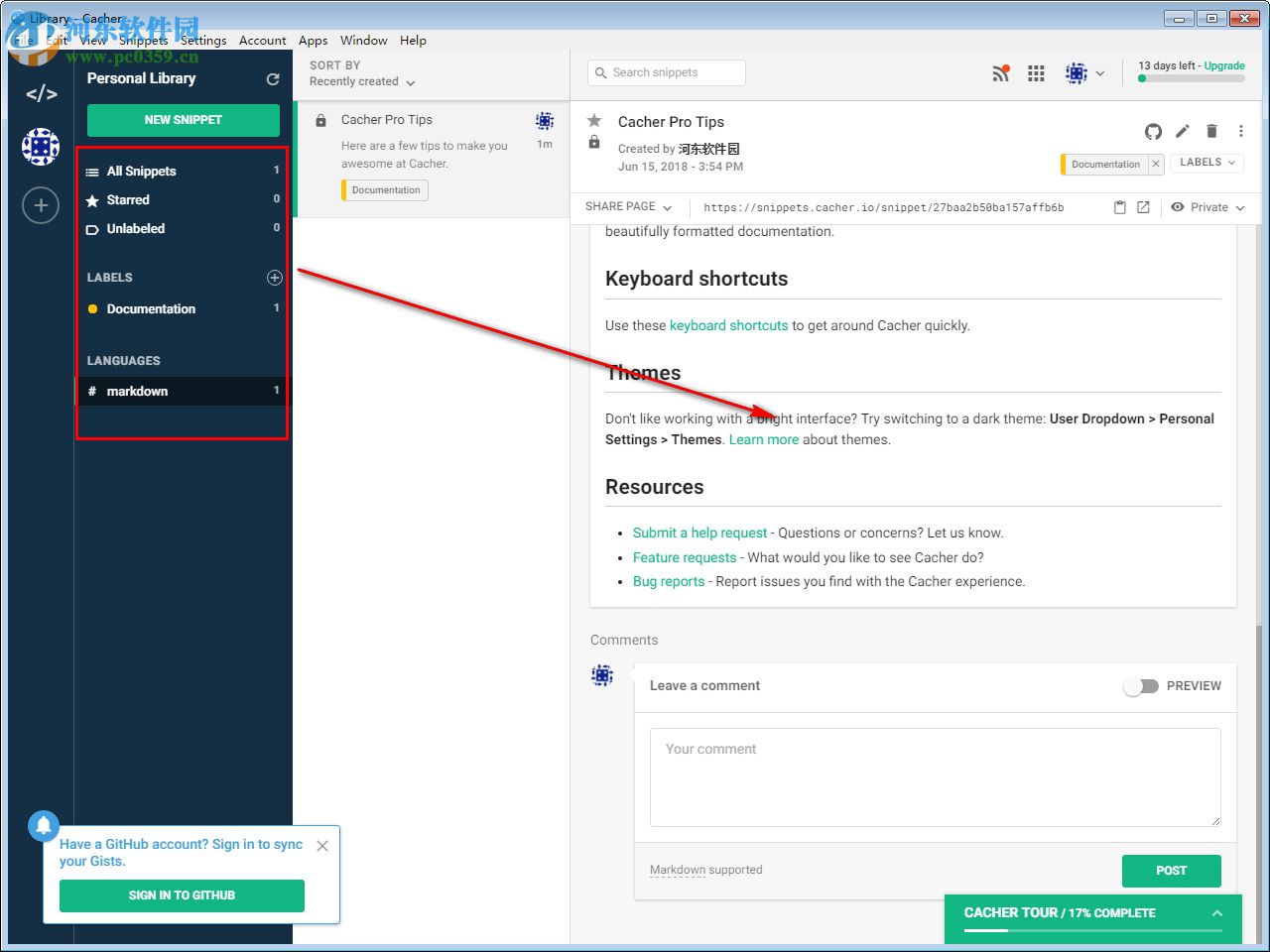Open the user avatar dropdown in header

tap(1084, 73)
